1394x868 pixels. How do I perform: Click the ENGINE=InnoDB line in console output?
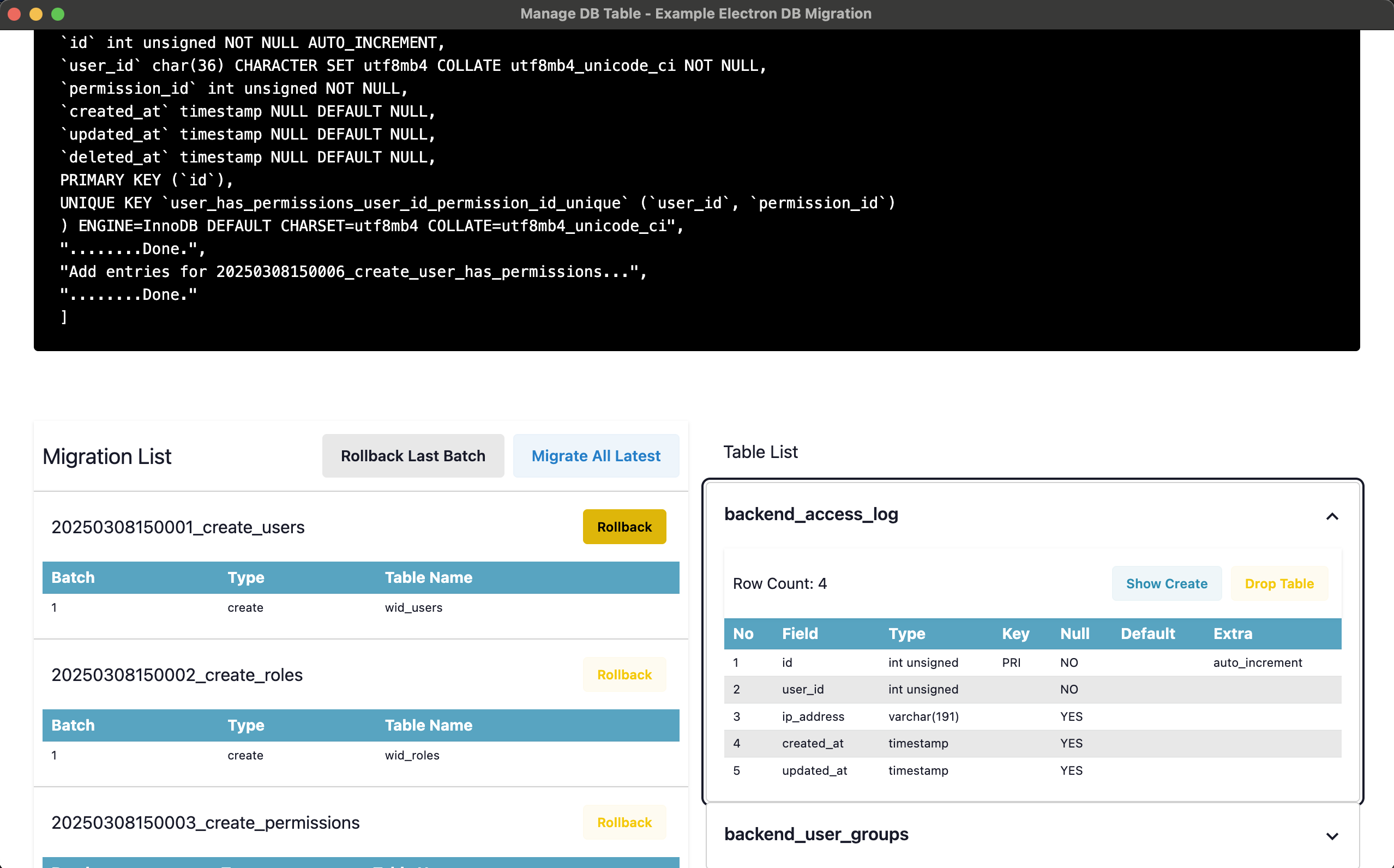pyautogui.click(x=372, y=226)
